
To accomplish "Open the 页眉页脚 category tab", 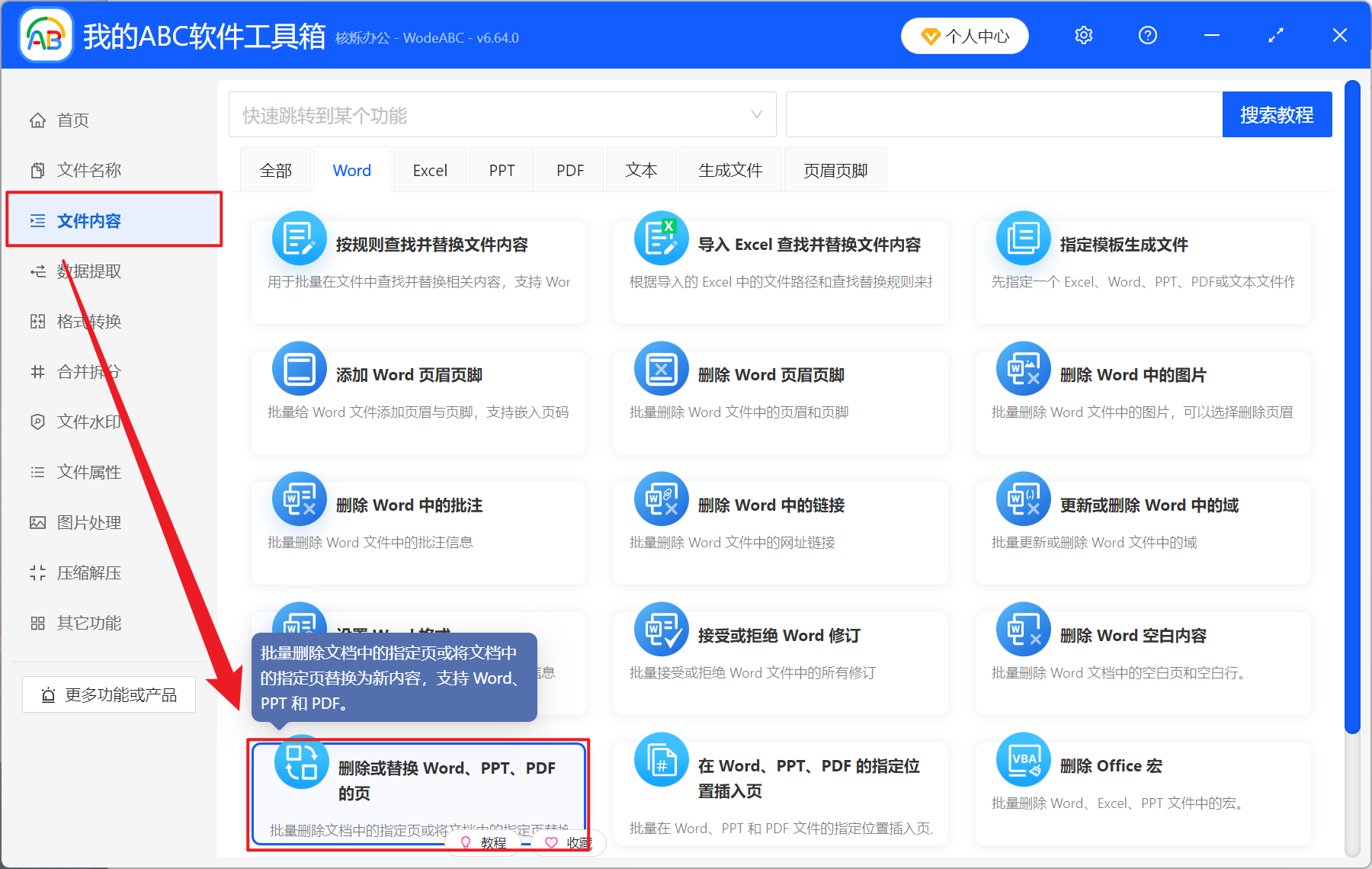I will coord(835,169).
